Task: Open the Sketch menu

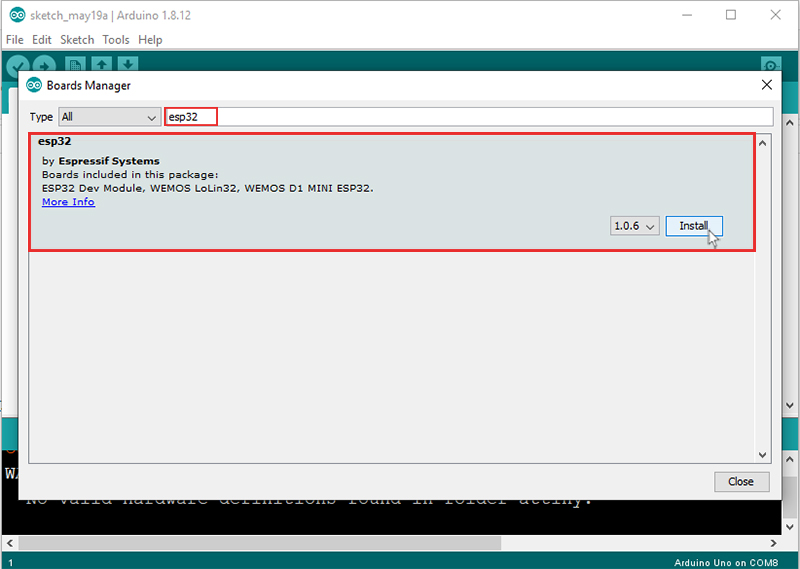Action: click(x=77, y=40)
